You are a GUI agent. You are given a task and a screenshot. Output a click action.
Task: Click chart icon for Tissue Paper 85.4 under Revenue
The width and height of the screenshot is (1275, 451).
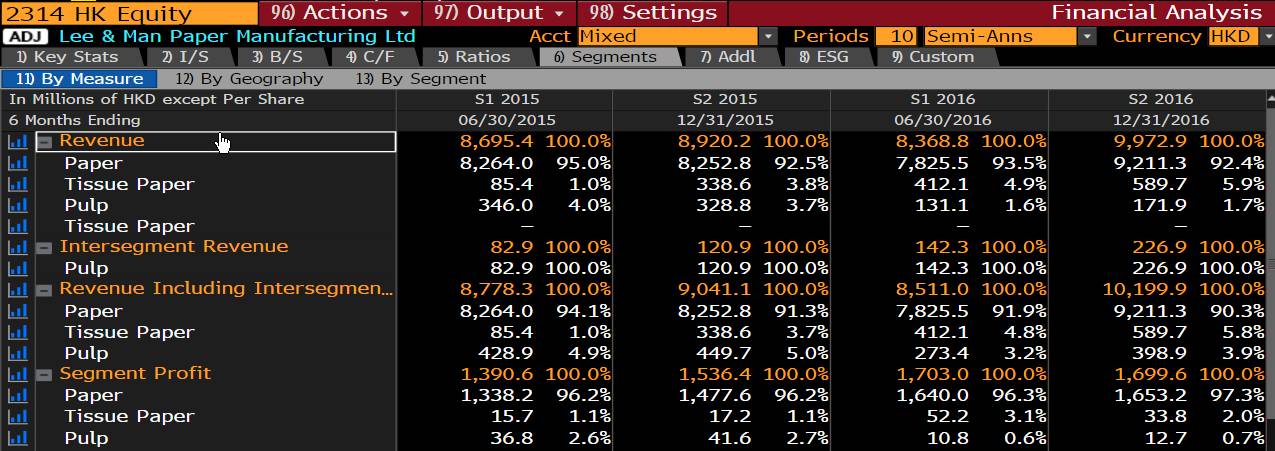[17, 184]
